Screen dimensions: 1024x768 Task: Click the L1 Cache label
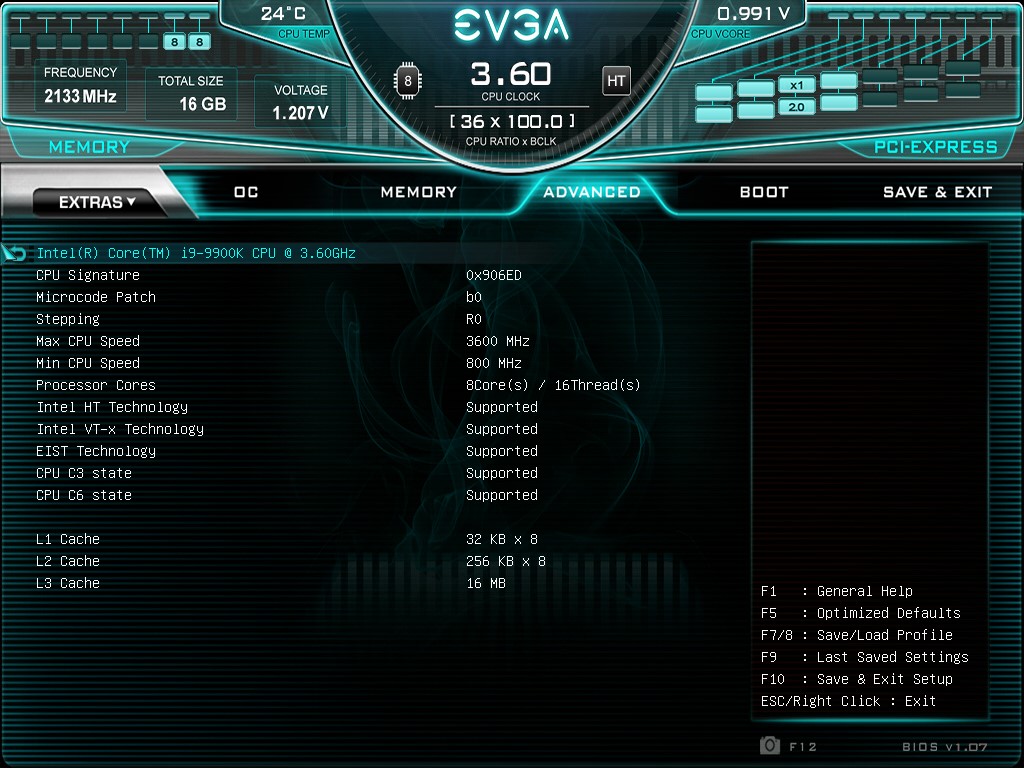[68, 539]
